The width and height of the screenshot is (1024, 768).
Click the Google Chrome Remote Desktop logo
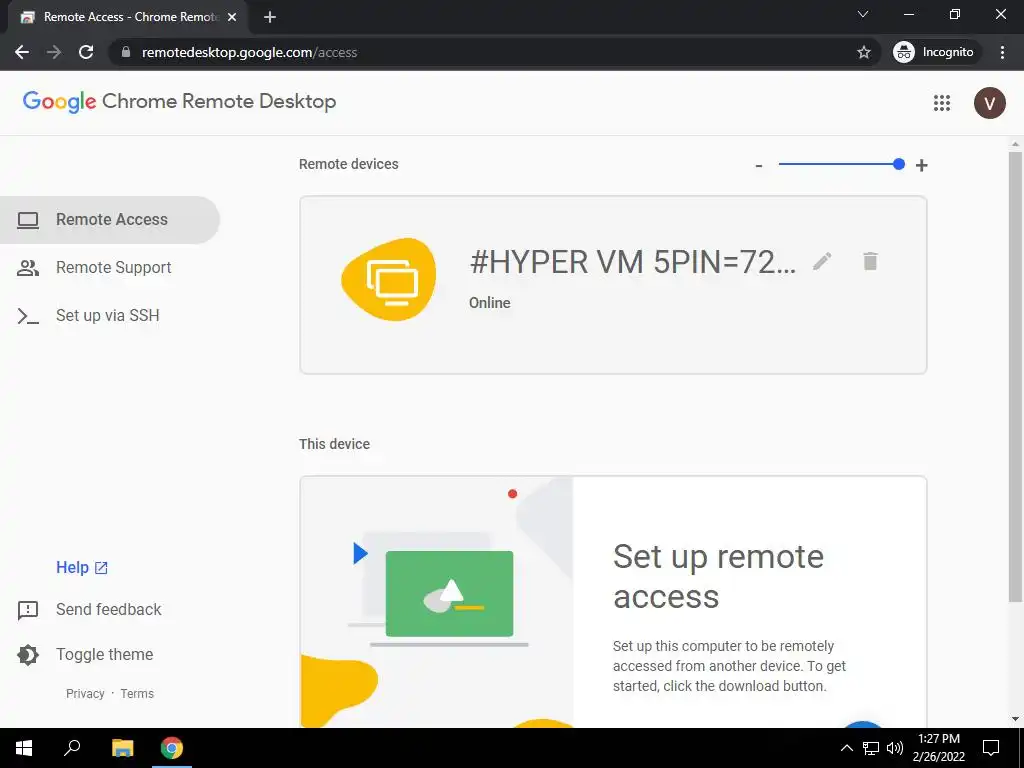coord(180,102)
